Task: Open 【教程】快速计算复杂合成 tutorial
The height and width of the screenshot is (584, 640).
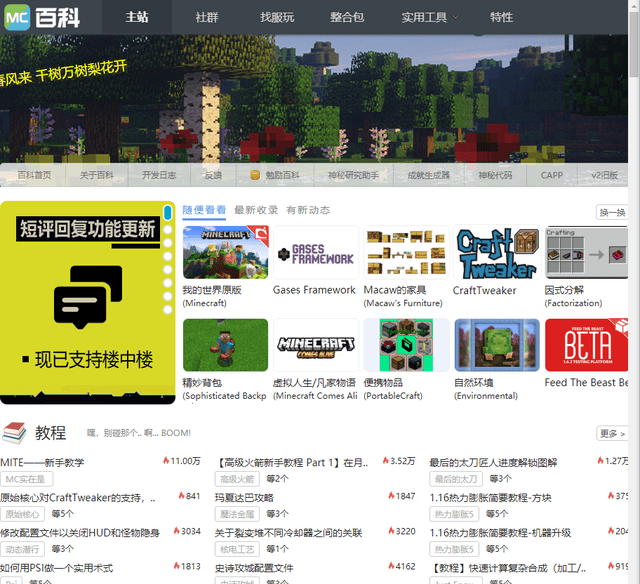Action: click(x=508, y=568)
